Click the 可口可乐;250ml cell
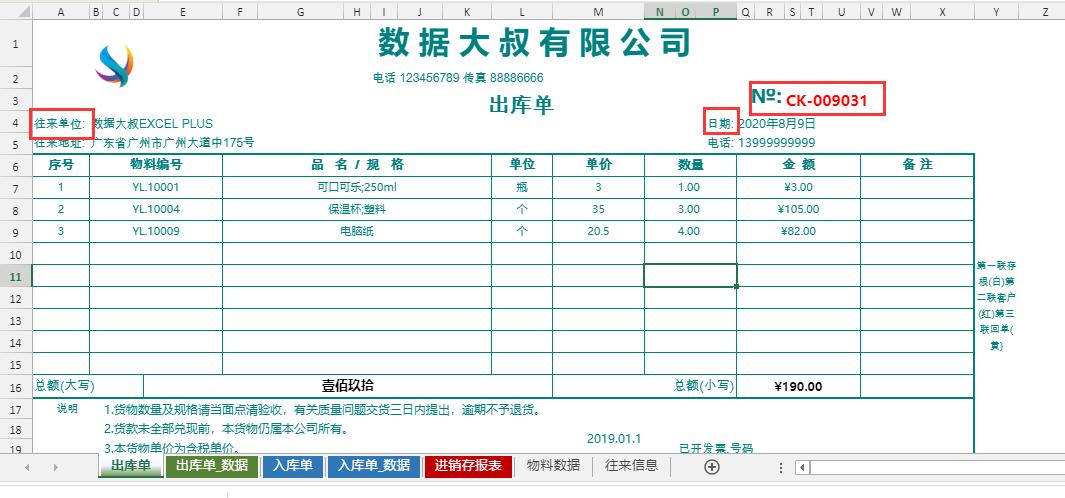Image resolution: width=1065 pixels, height=498 pixels. pos(357,188)
